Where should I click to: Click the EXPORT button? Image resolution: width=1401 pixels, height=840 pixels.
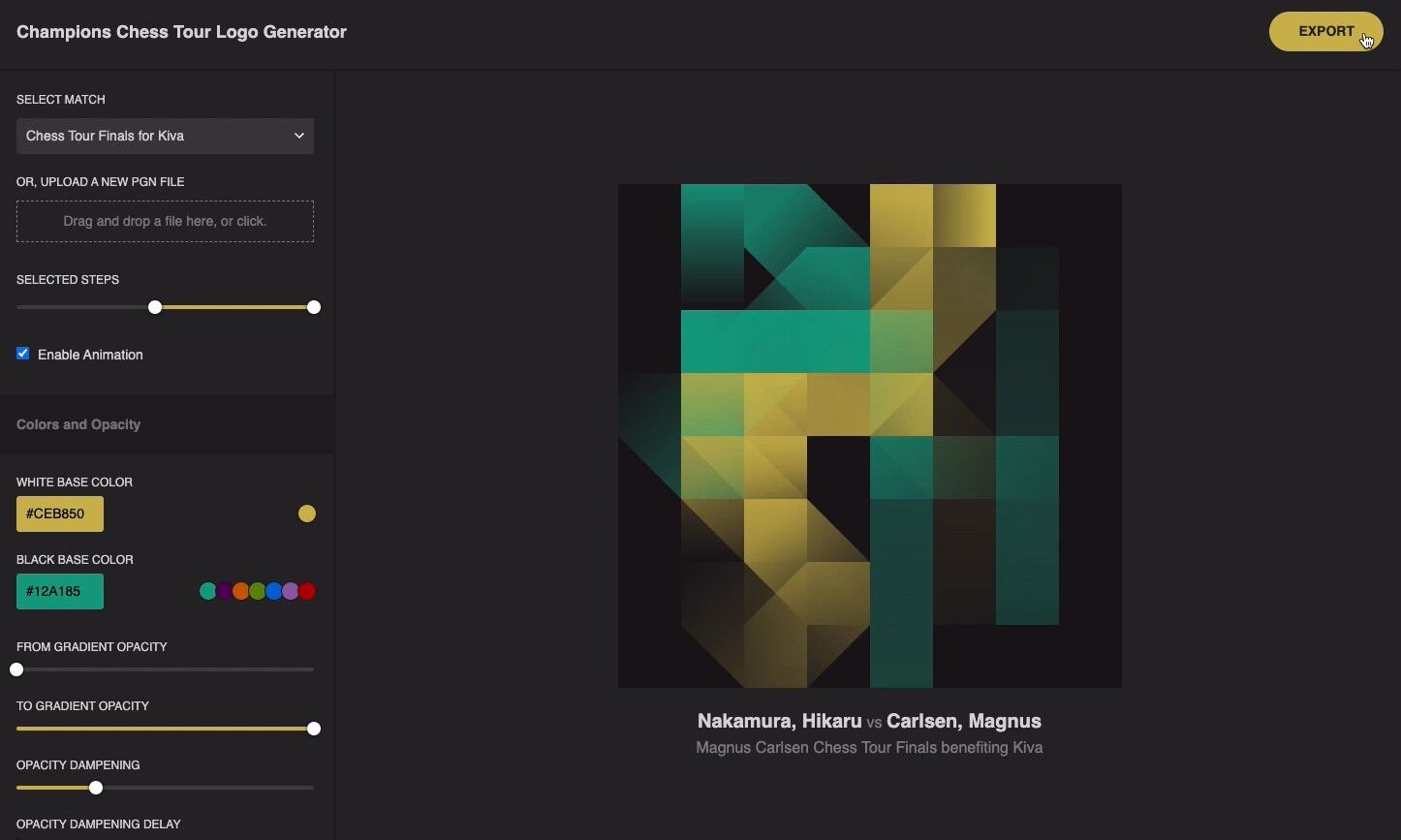click(1324, 32)
